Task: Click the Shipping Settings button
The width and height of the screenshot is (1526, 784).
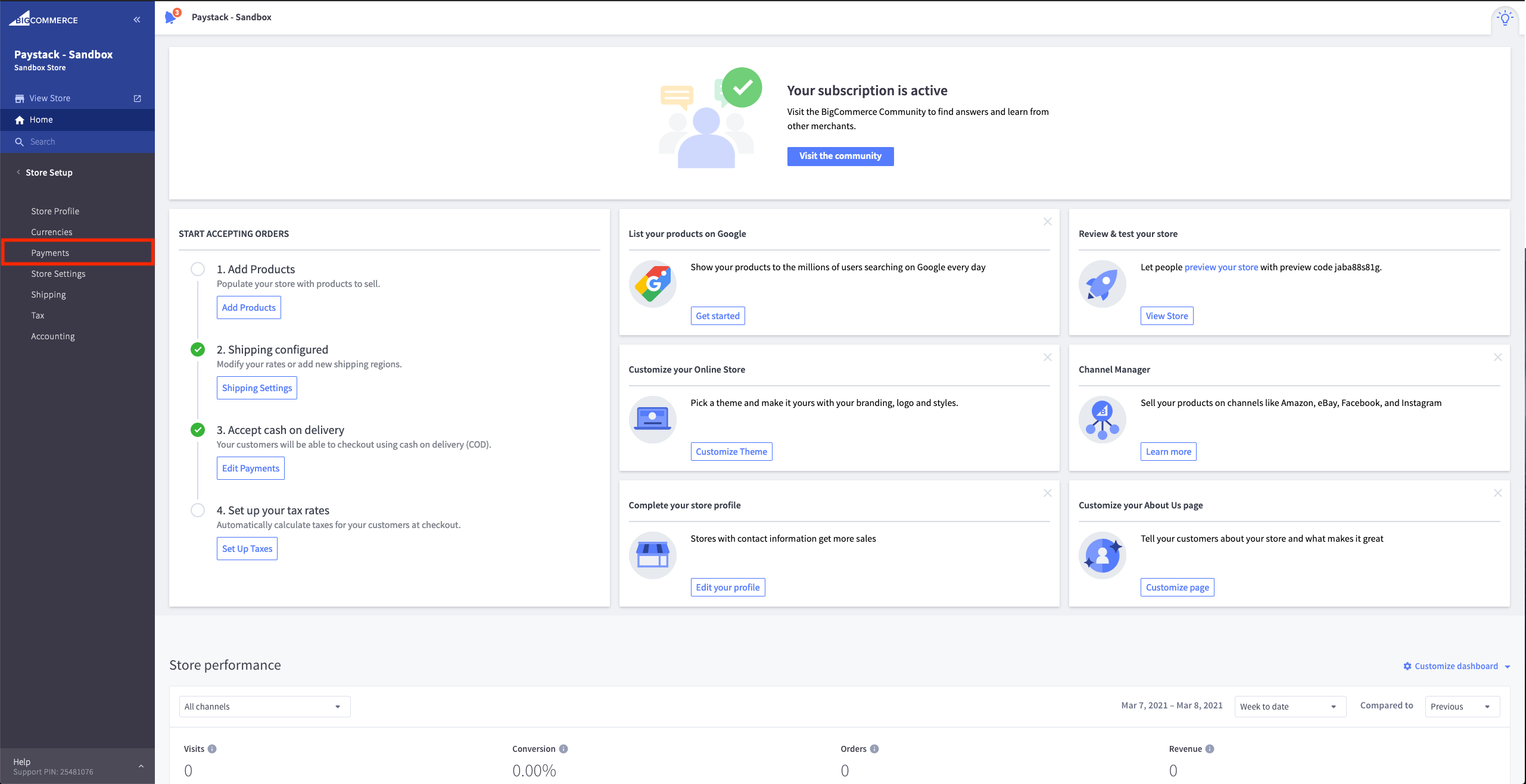Action: (x=257, y=388)
